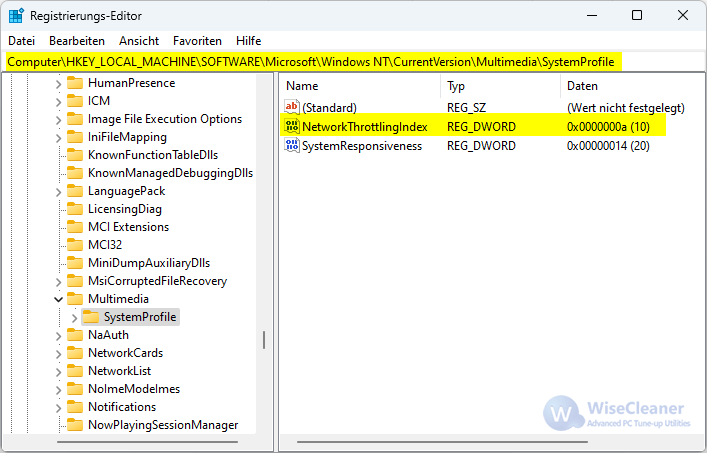
Task: Click the data 0x00000014 (20)
Action: 608,146
